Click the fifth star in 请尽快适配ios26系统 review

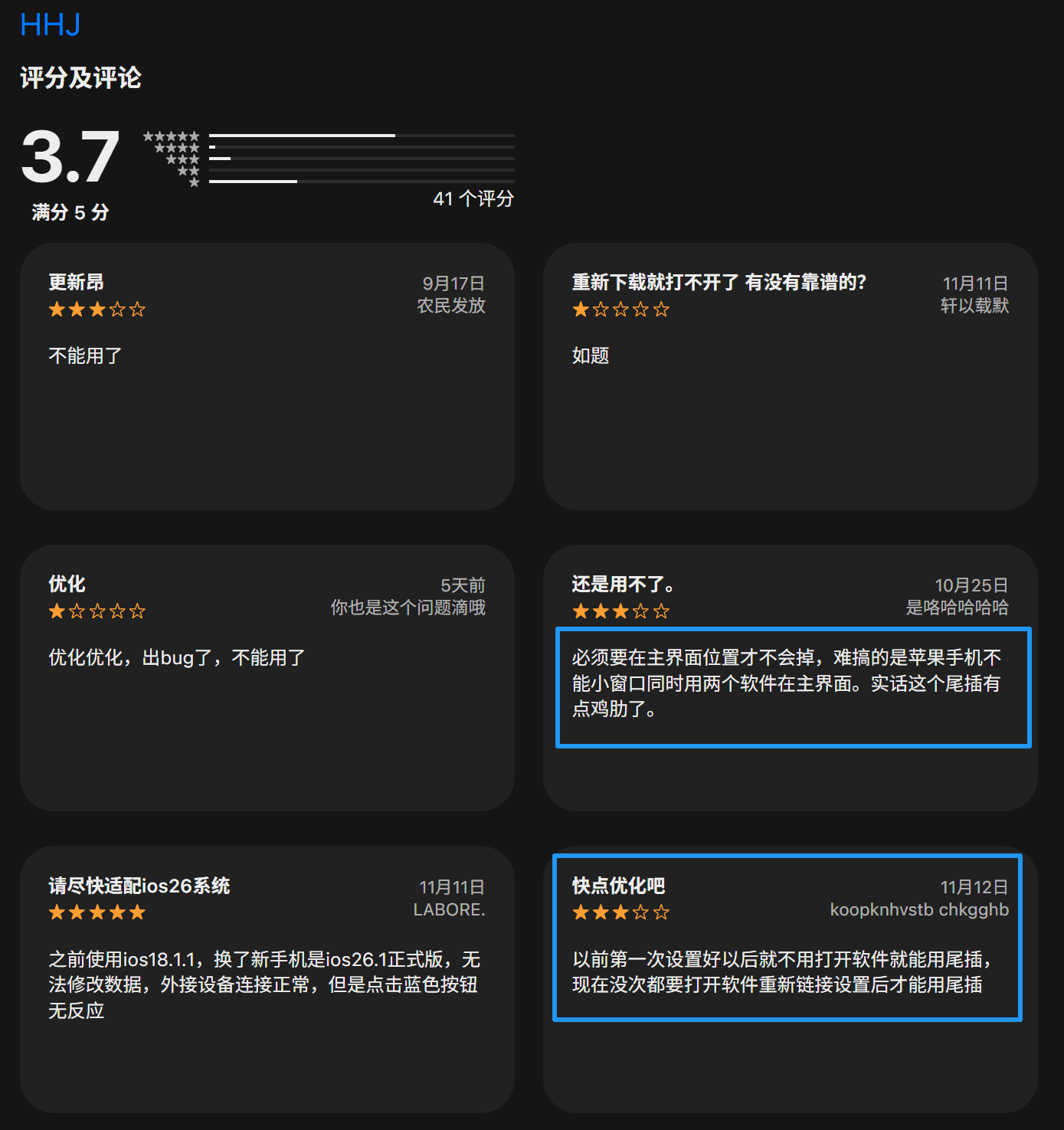tap(138, 912)
